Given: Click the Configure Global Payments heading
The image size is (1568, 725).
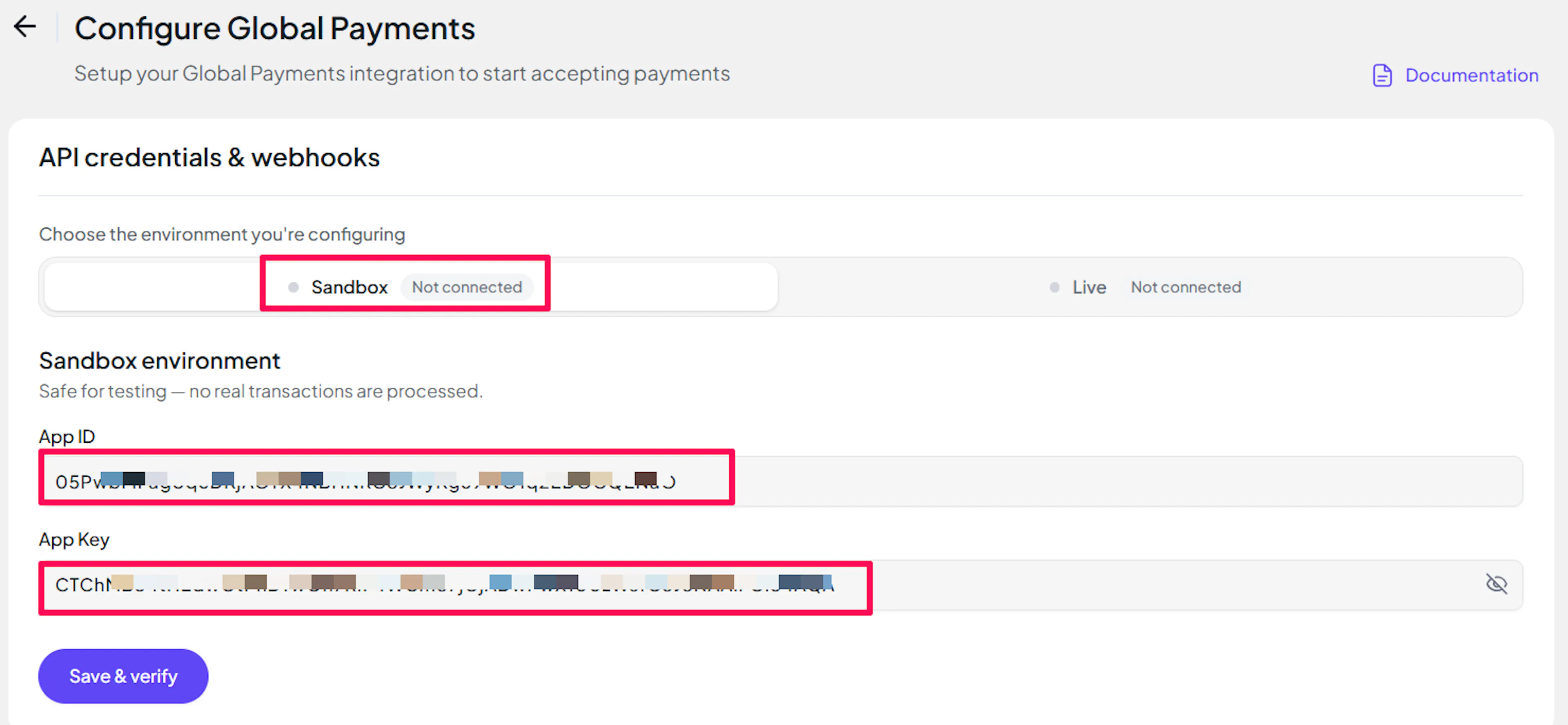Looking at the screenshot, I should 274,29.
